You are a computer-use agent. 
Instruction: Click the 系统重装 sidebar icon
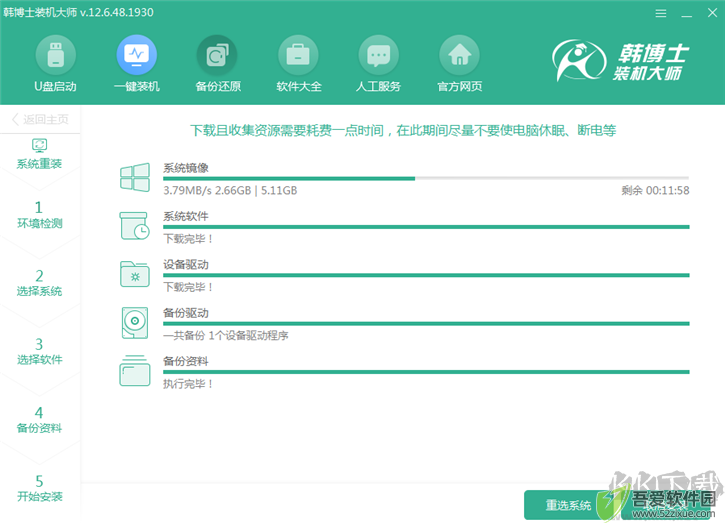pos(39,146)
